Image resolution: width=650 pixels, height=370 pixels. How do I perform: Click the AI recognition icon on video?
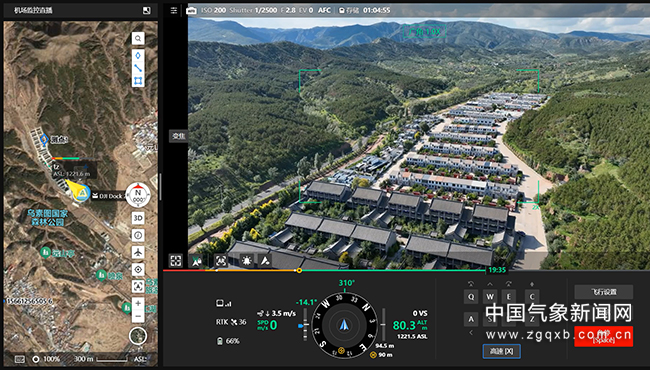coord(221,260)
